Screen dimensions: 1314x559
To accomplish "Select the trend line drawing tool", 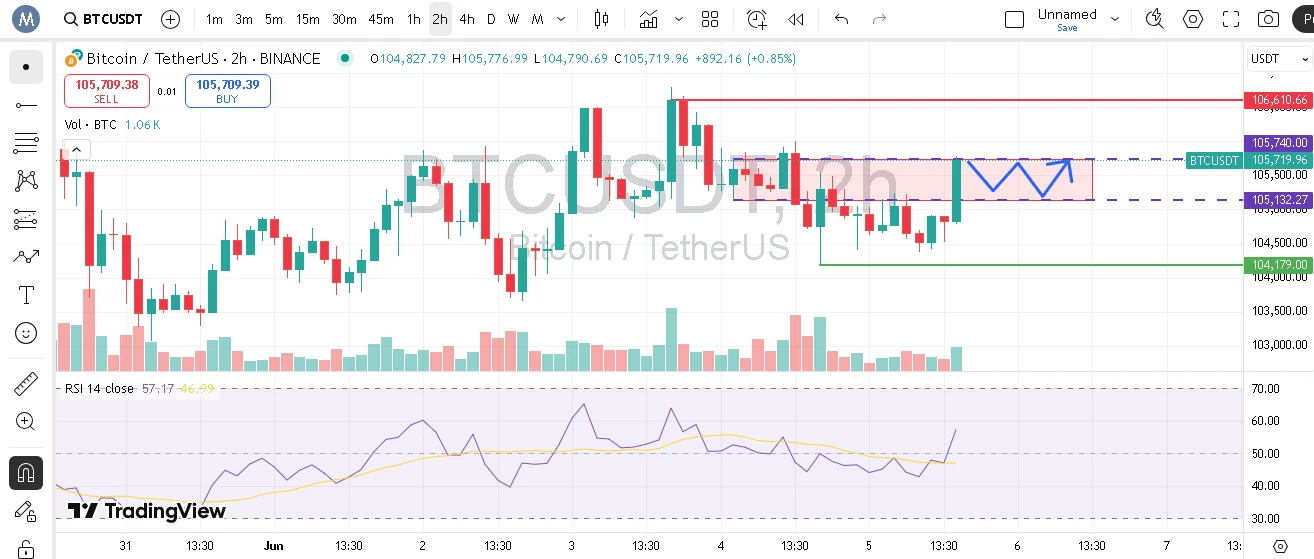I will [x=26, y=105].
